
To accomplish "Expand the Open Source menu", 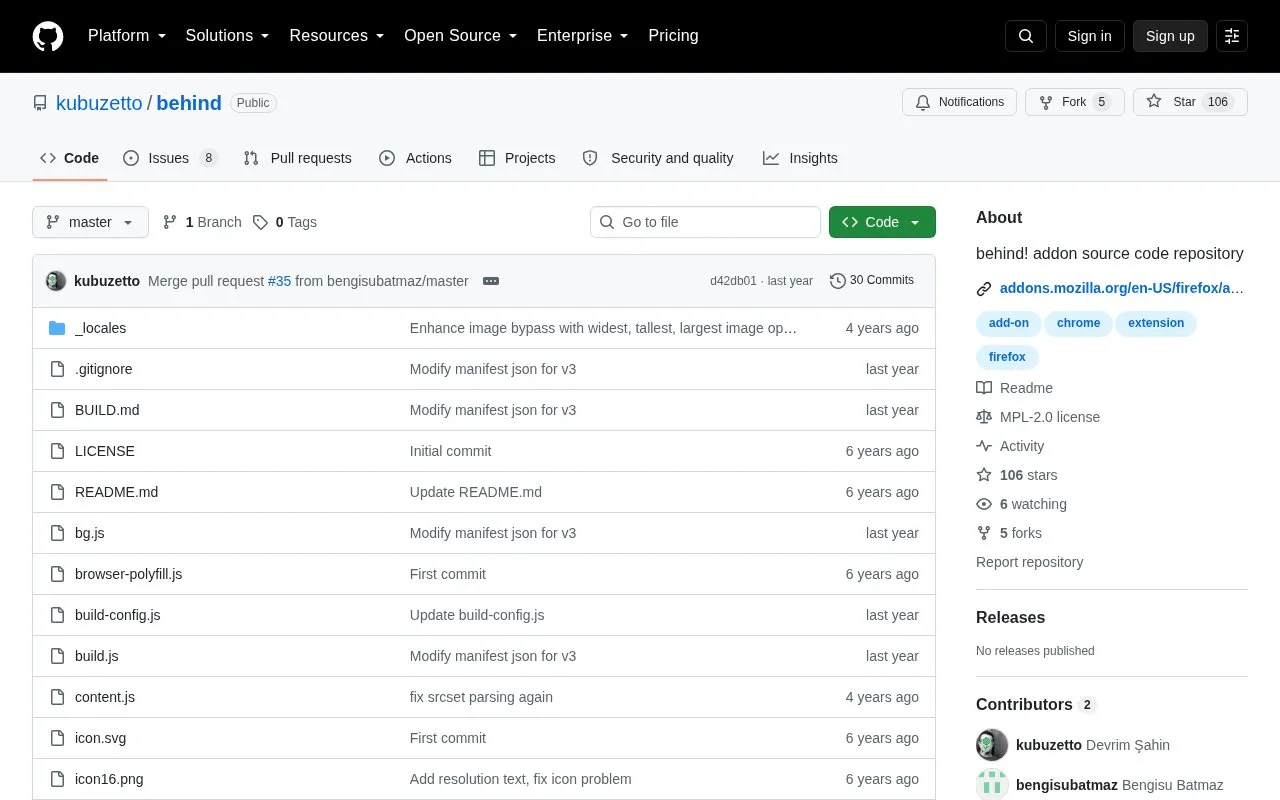I will 461,36.
